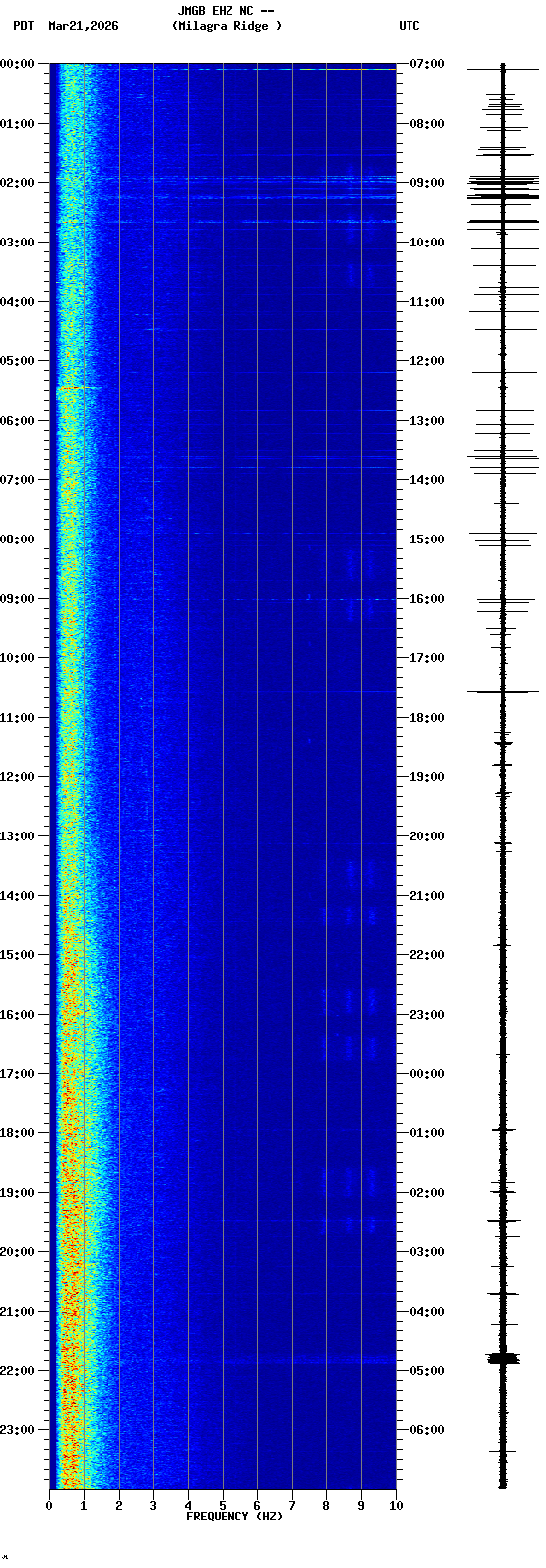Click the PDT '17:00' time label
The height and width of the screenshot is (1568, 546).
tap(17, 1074)
